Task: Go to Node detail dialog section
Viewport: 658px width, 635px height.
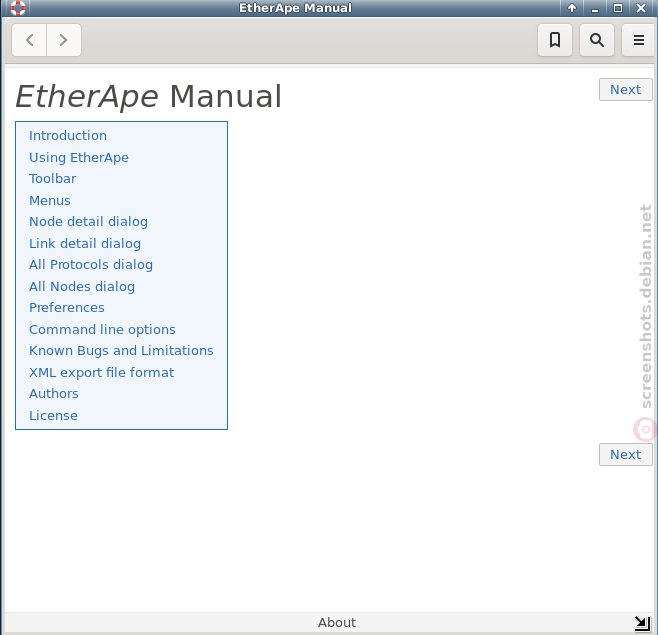Action: tap(88, 222)
